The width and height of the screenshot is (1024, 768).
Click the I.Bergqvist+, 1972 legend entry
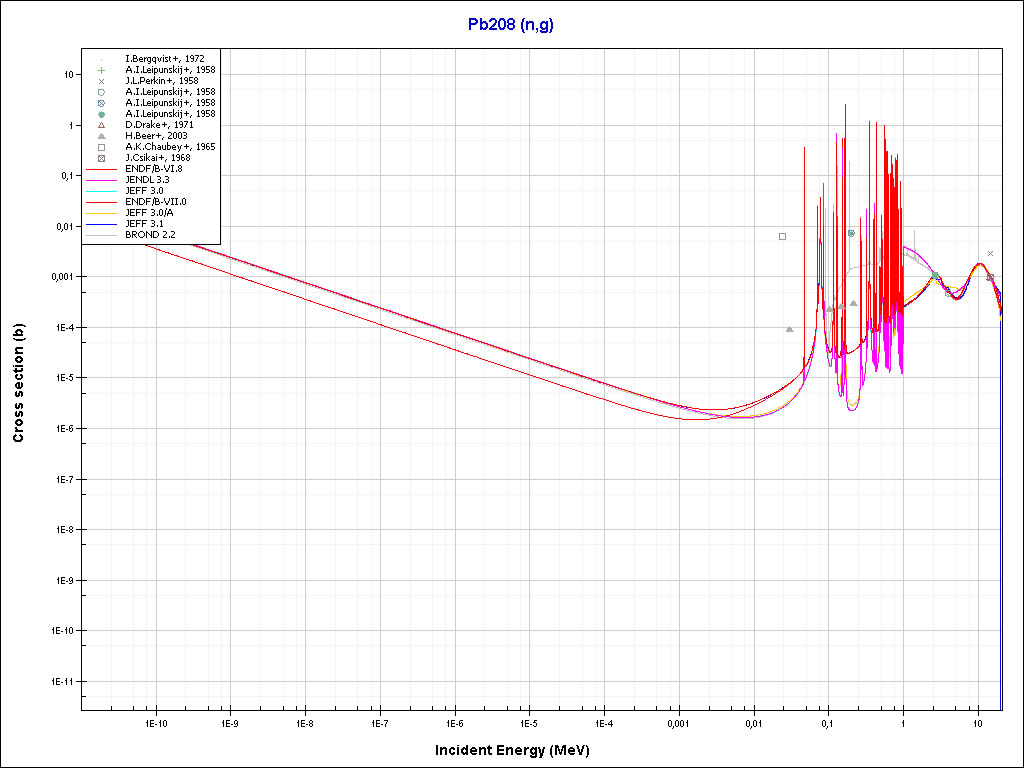[164, 59]
